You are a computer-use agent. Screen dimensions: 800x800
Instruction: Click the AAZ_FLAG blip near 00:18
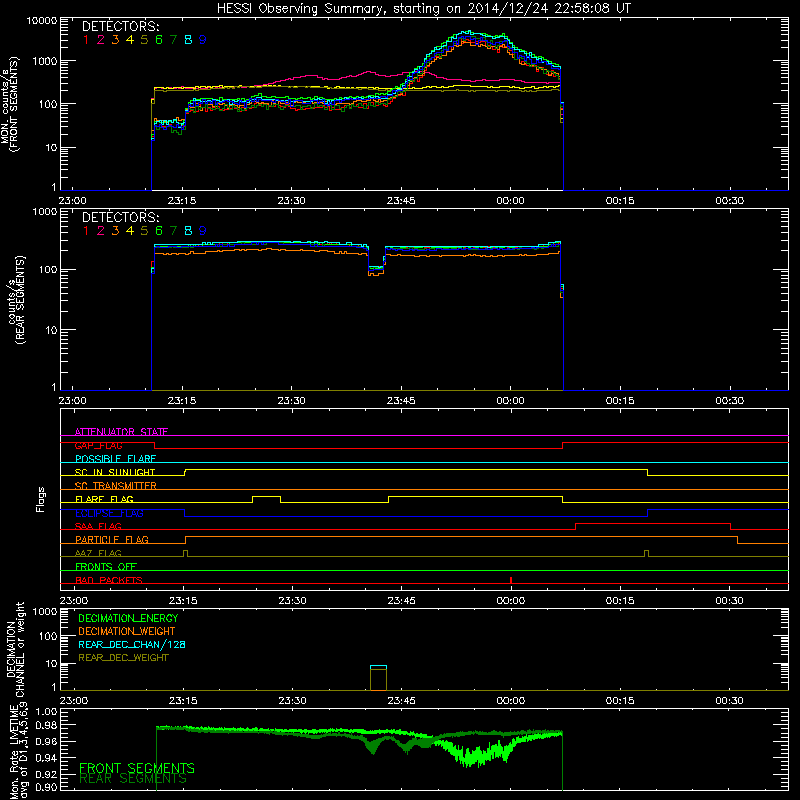tap(646, 554)
